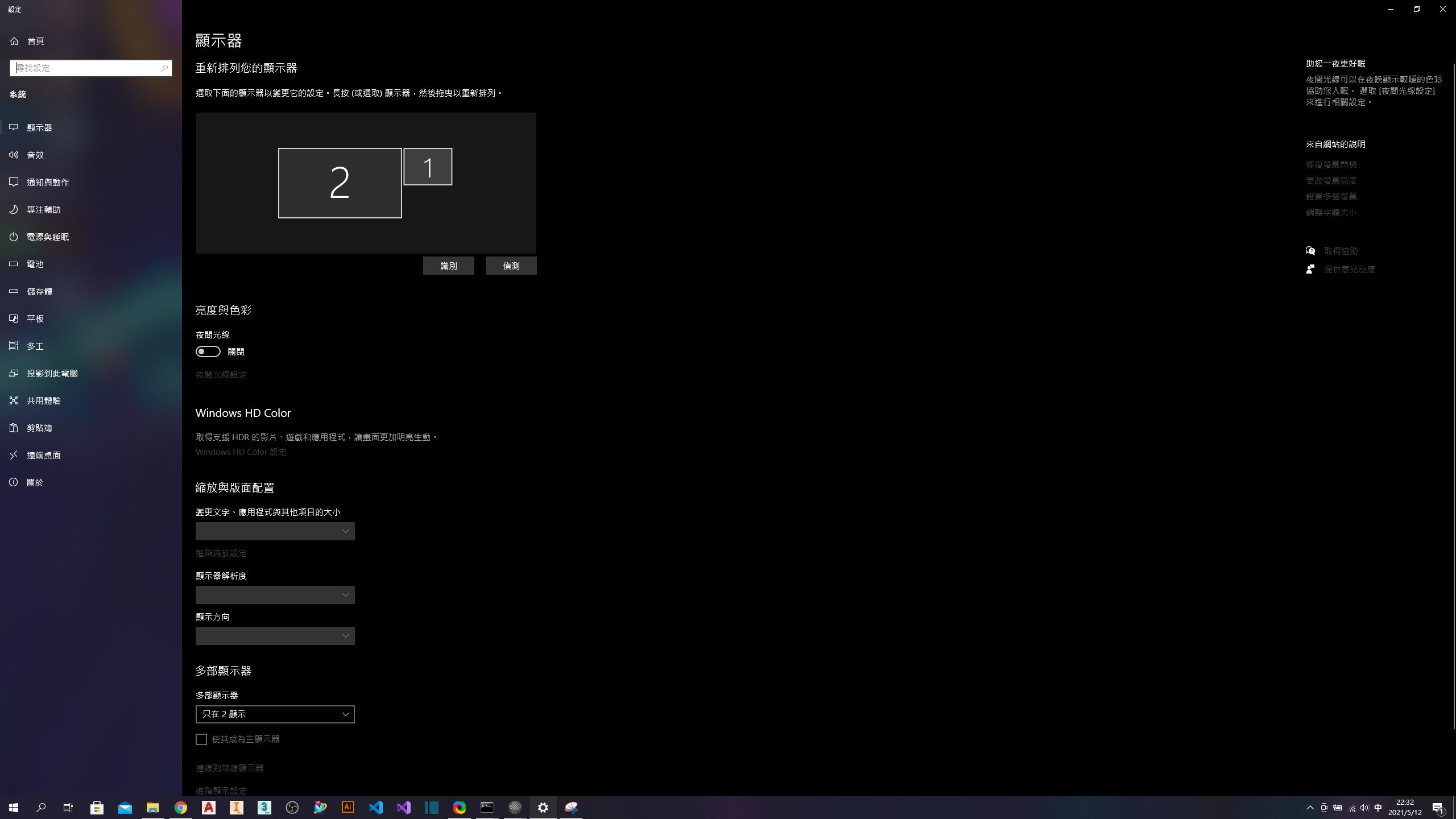Click the About (關於) info icon
Screen dimensions: 1456x819
point(14,482)
